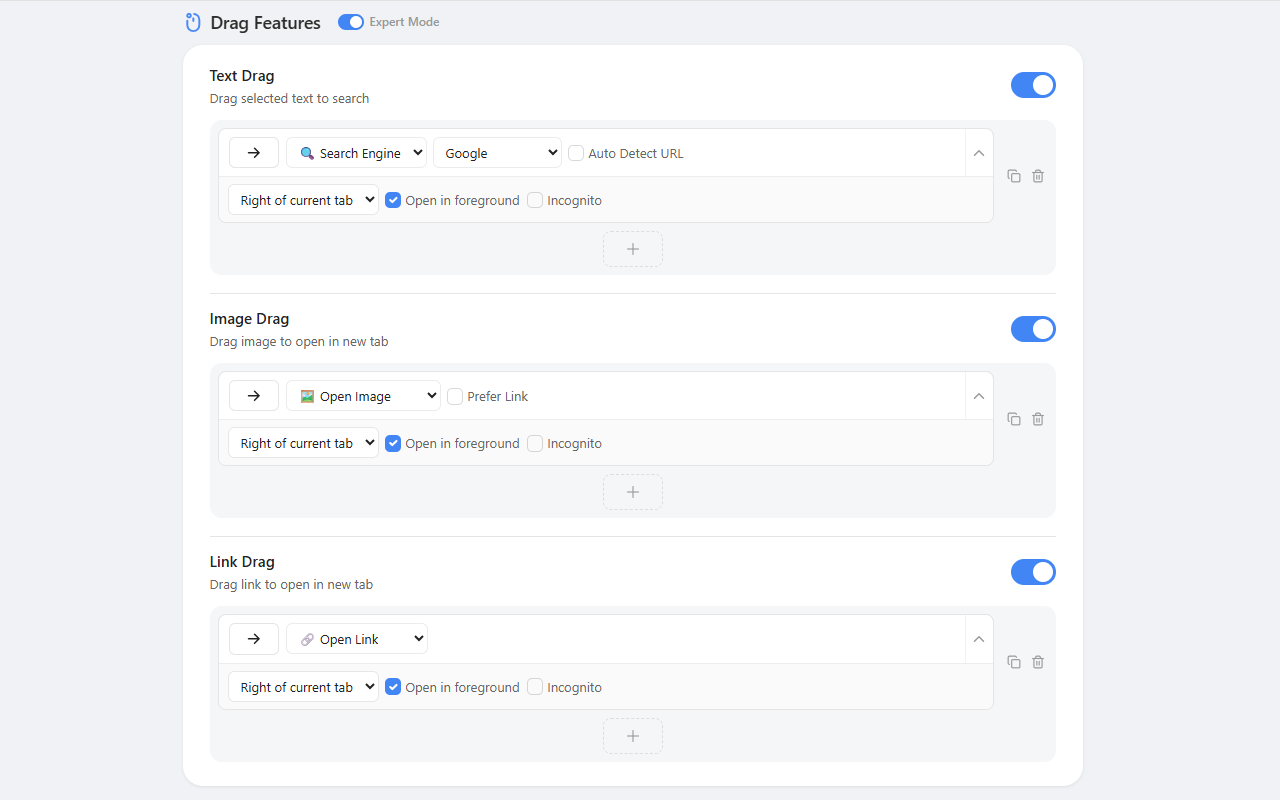Toggle off the Image Drag feature
Image resolution: width=1280 pixels, height=800 pixels.
coord(1033,329)
